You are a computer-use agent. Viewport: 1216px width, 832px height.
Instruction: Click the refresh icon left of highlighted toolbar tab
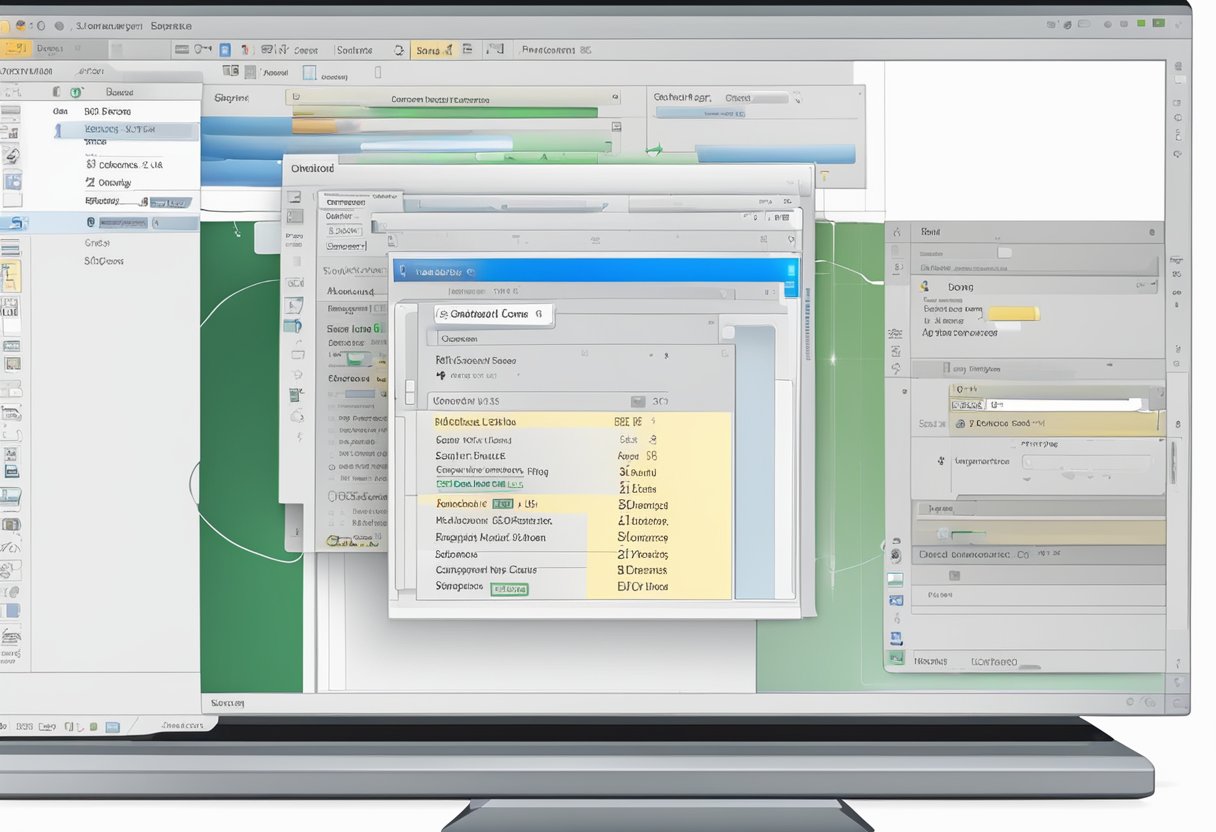pyautogui.click(x=399, y=49)
